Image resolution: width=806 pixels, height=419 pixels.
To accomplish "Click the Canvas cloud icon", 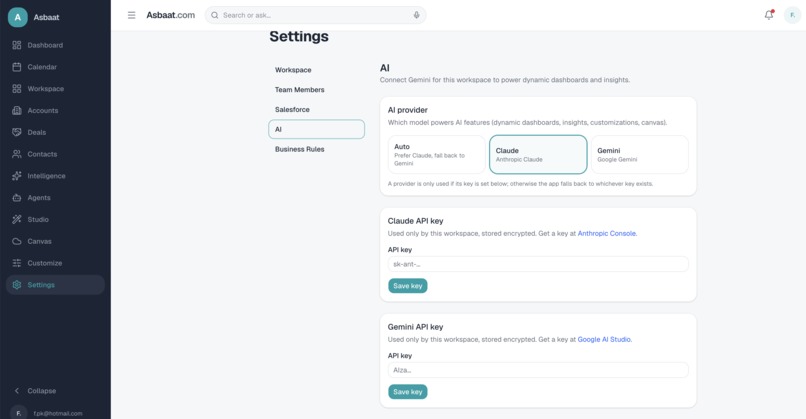I will [x=17, y=241].
